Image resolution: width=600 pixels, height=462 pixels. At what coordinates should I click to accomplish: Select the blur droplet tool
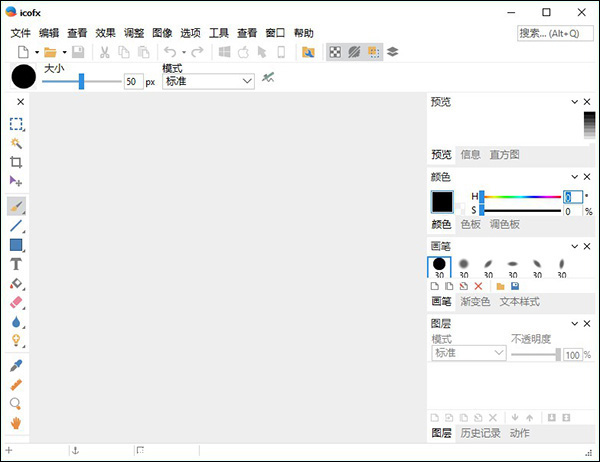pos(16,322)
